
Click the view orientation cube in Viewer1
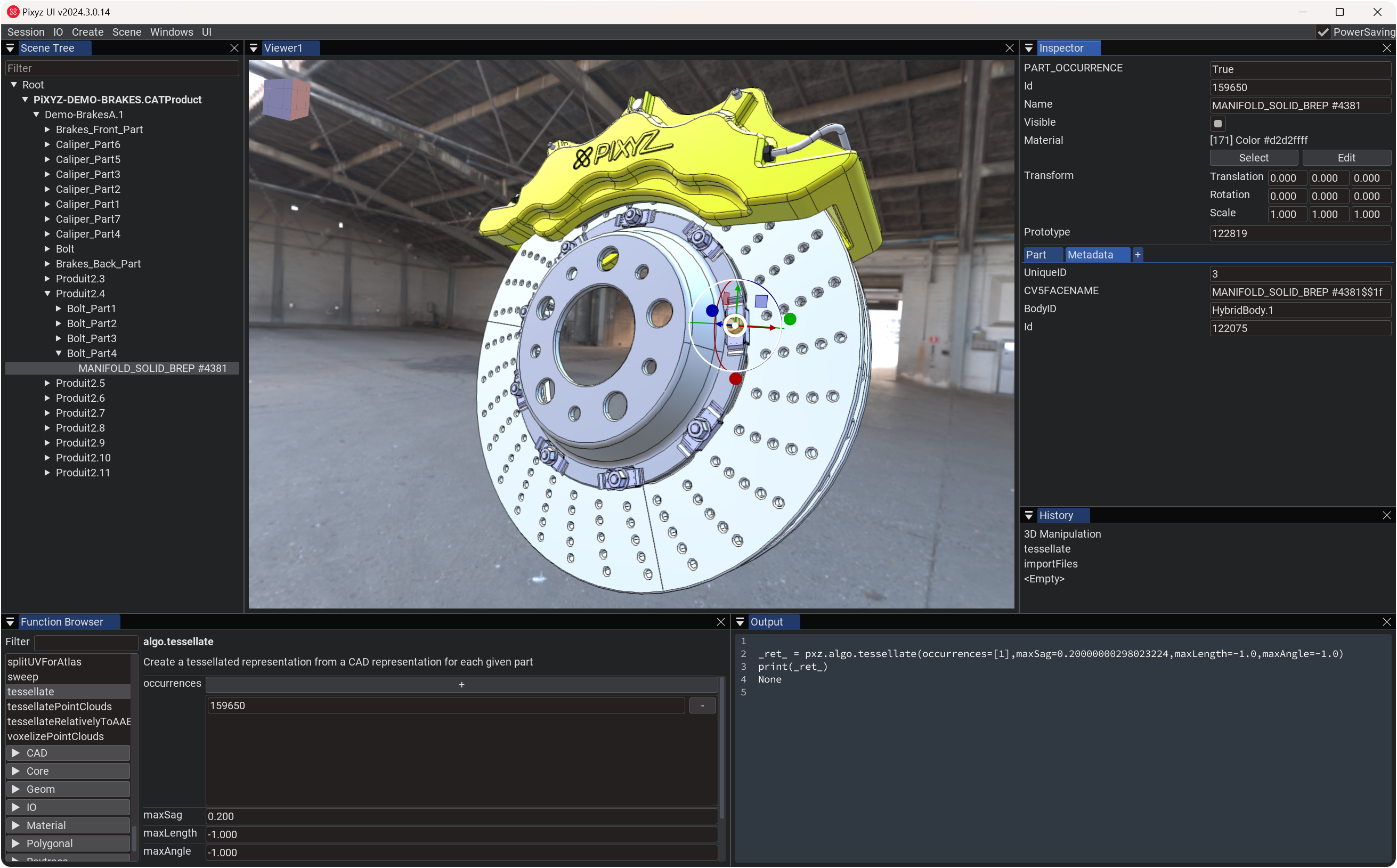tap(285, 99)
